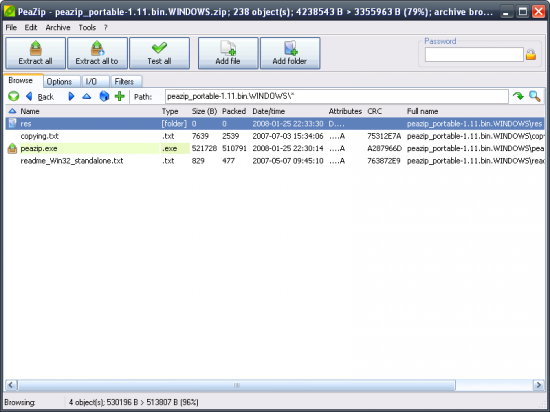Click the Add folder button
The image size is (550, 412).
click(x=290, y=53)
